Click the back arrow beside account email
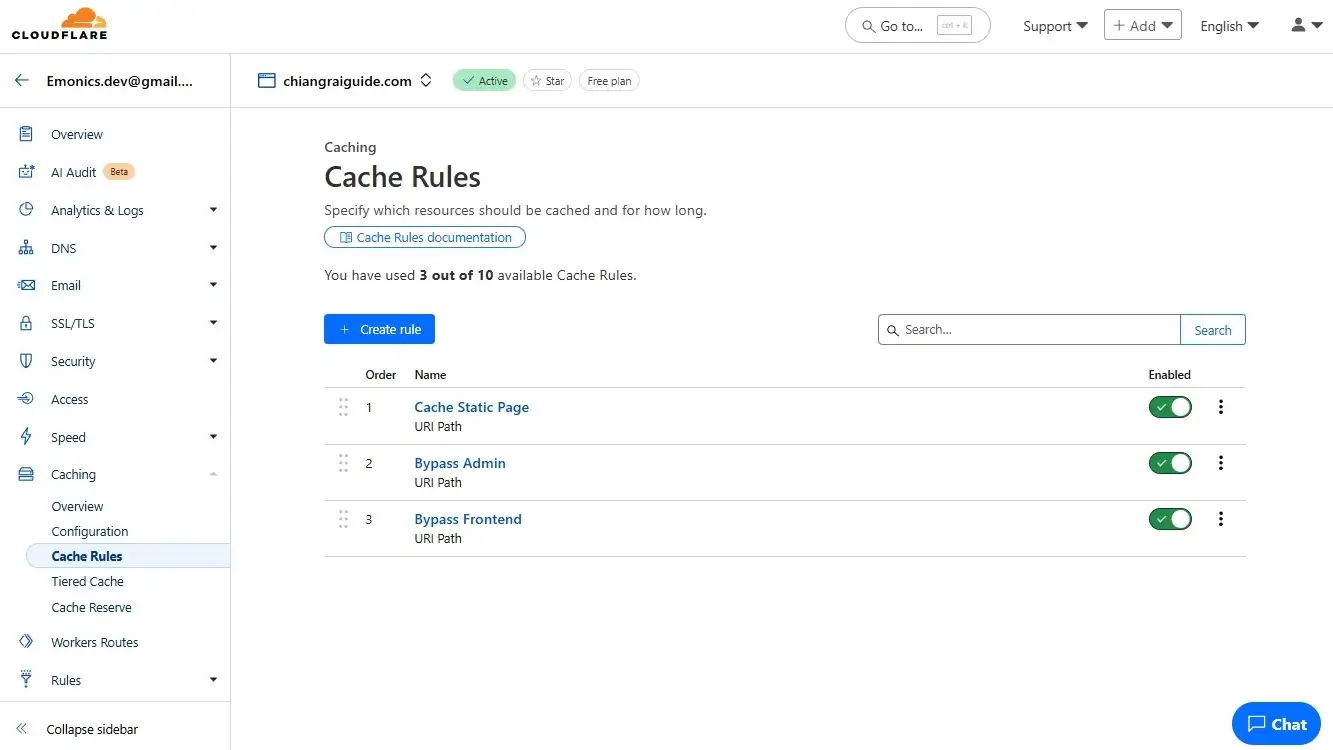Screen dimensions: 1333x750 point(22,81)
